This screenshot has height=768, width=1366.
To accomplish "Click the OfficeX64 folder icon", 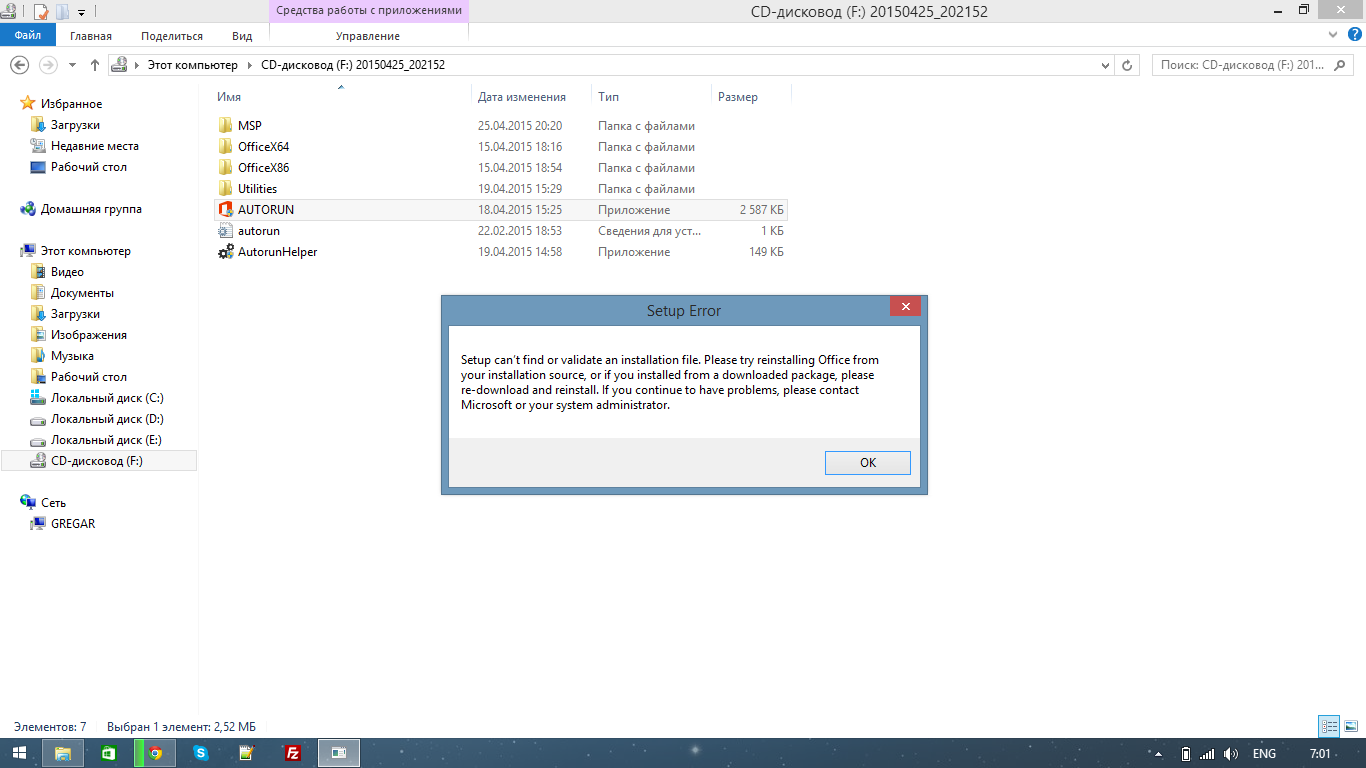I will (226, 147).
